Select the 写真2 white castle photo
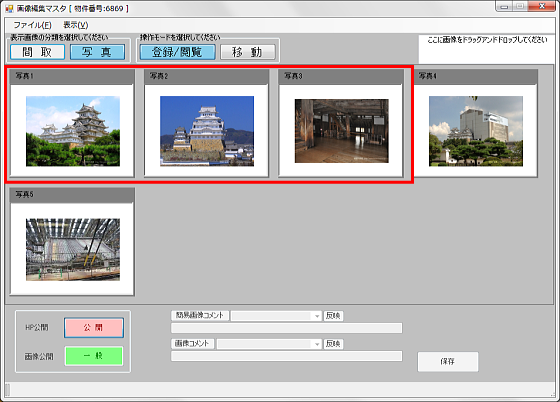 point(207,131)
